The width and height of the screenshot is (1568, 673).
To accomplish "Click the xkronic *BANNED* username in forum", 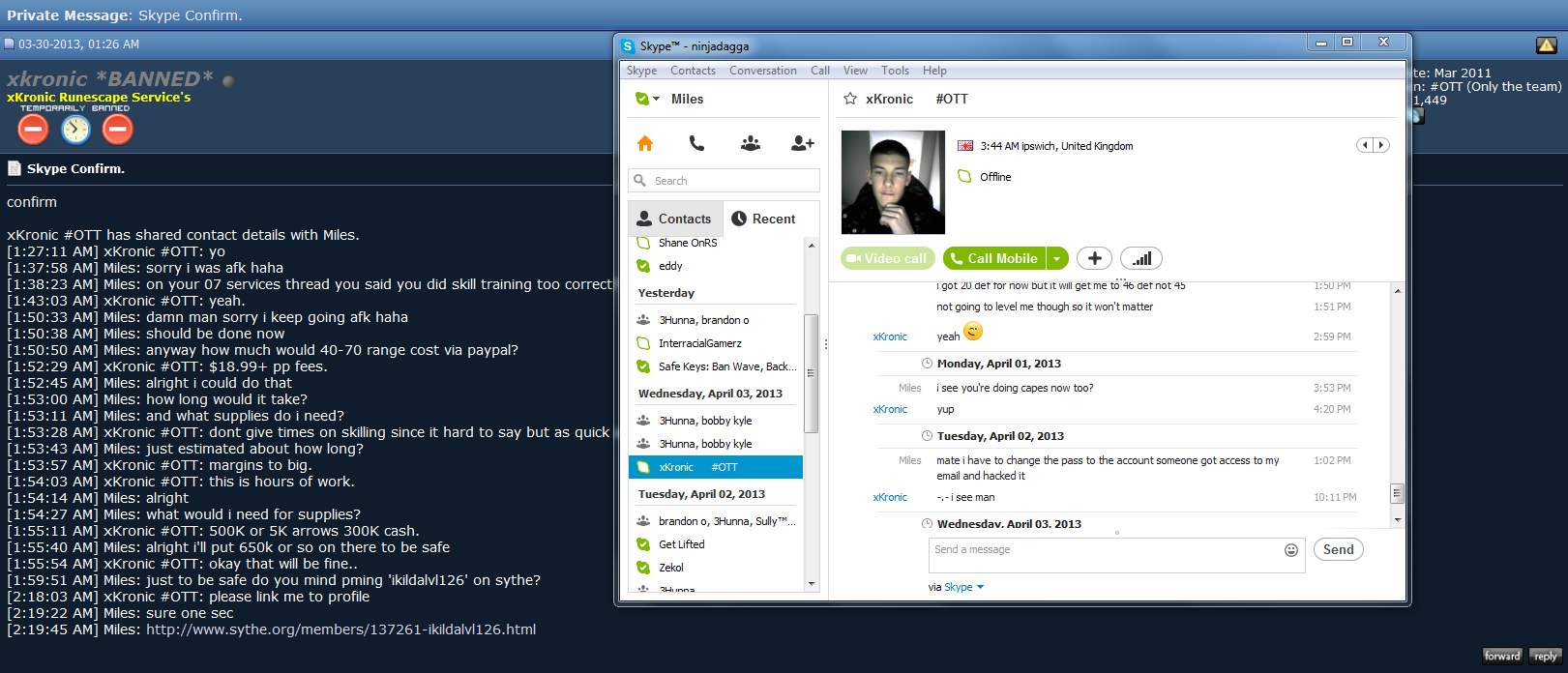I will 110,78.
